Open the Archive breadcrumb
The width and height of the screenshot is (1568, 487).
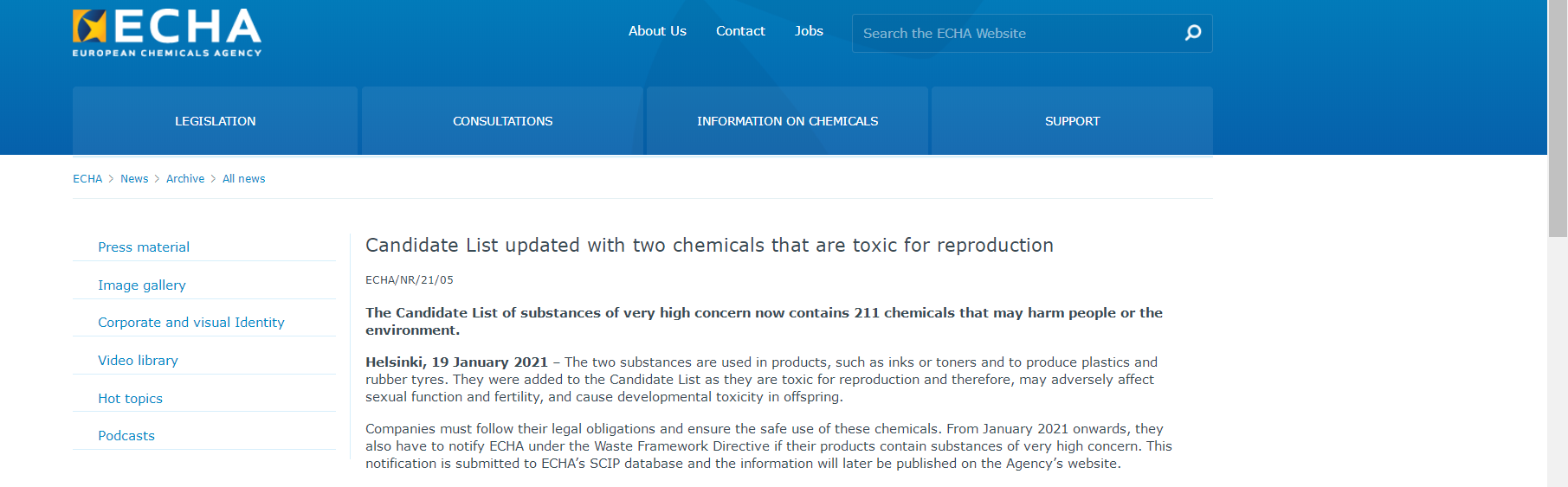[x=185, y=179]
